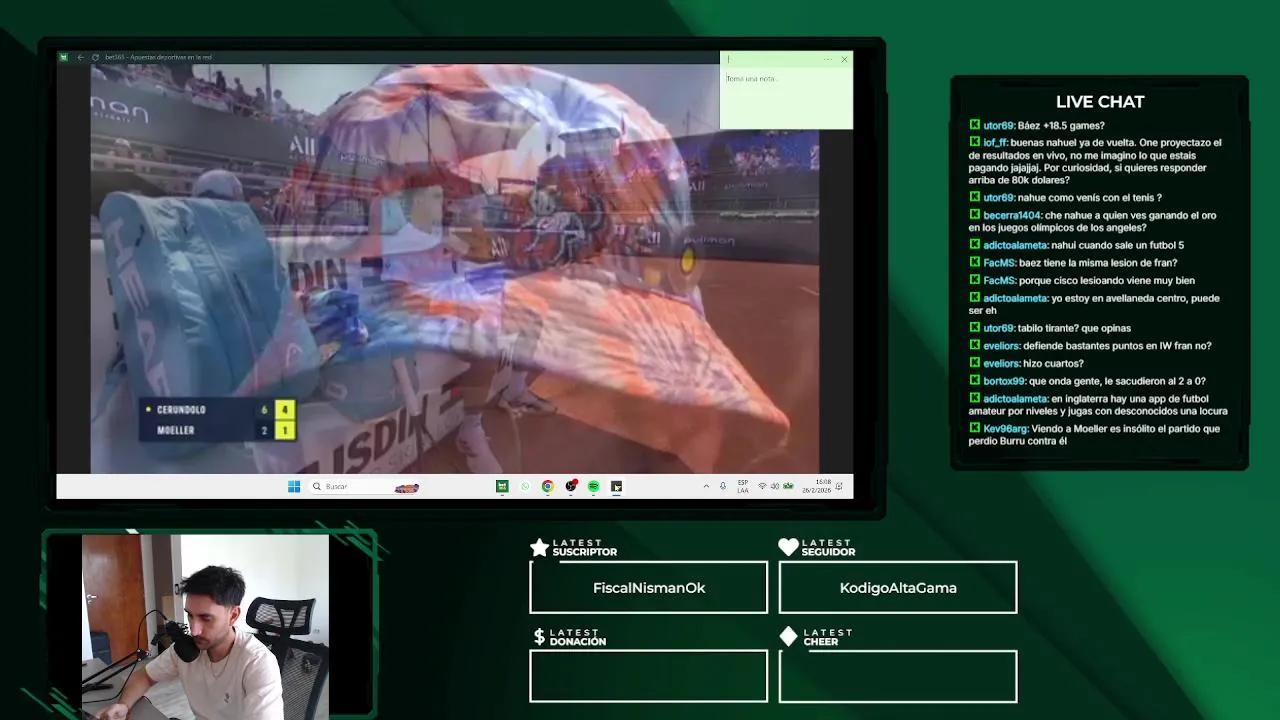The width and height of the screenshot is (1280, 720).
Task: Open the OBS app with red badge
Action: pos(571,486)
